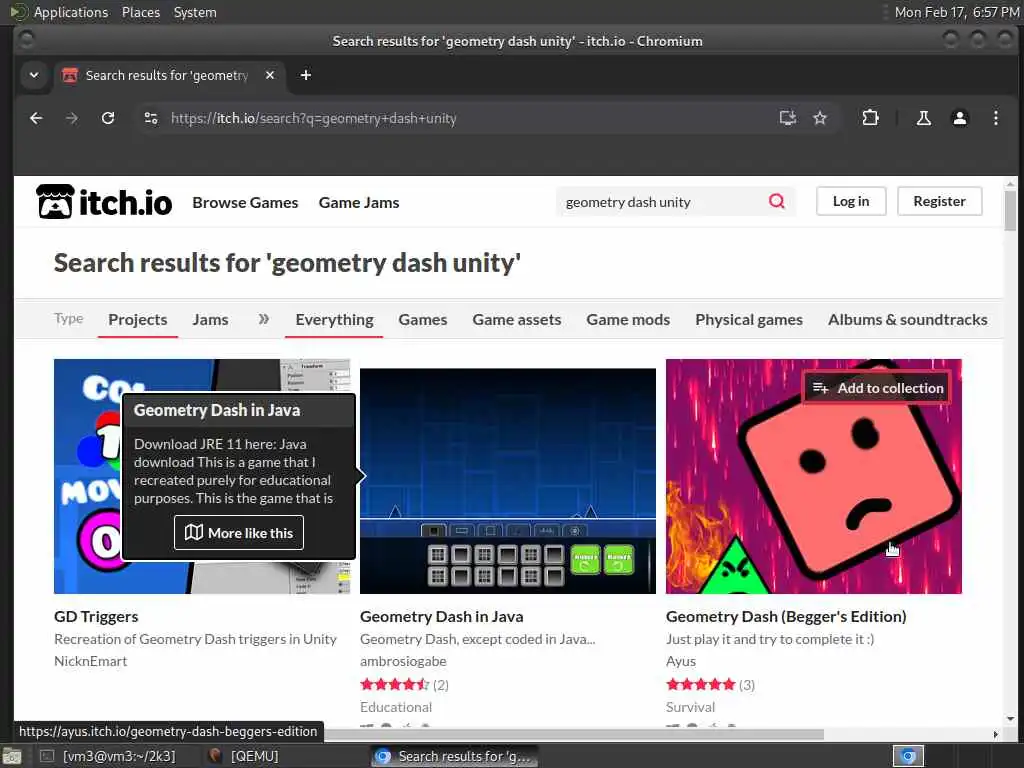Open the GD Triggers title link
1024x768 pixels.
[96, 616]
